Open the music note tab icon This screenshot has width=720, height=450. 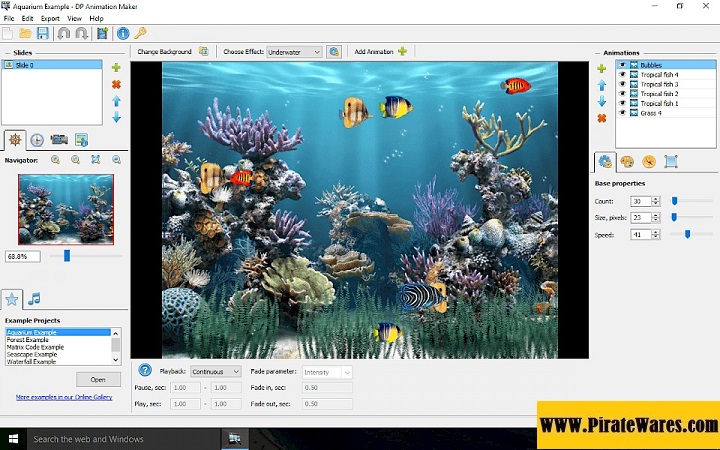click(x=34, y=298)
